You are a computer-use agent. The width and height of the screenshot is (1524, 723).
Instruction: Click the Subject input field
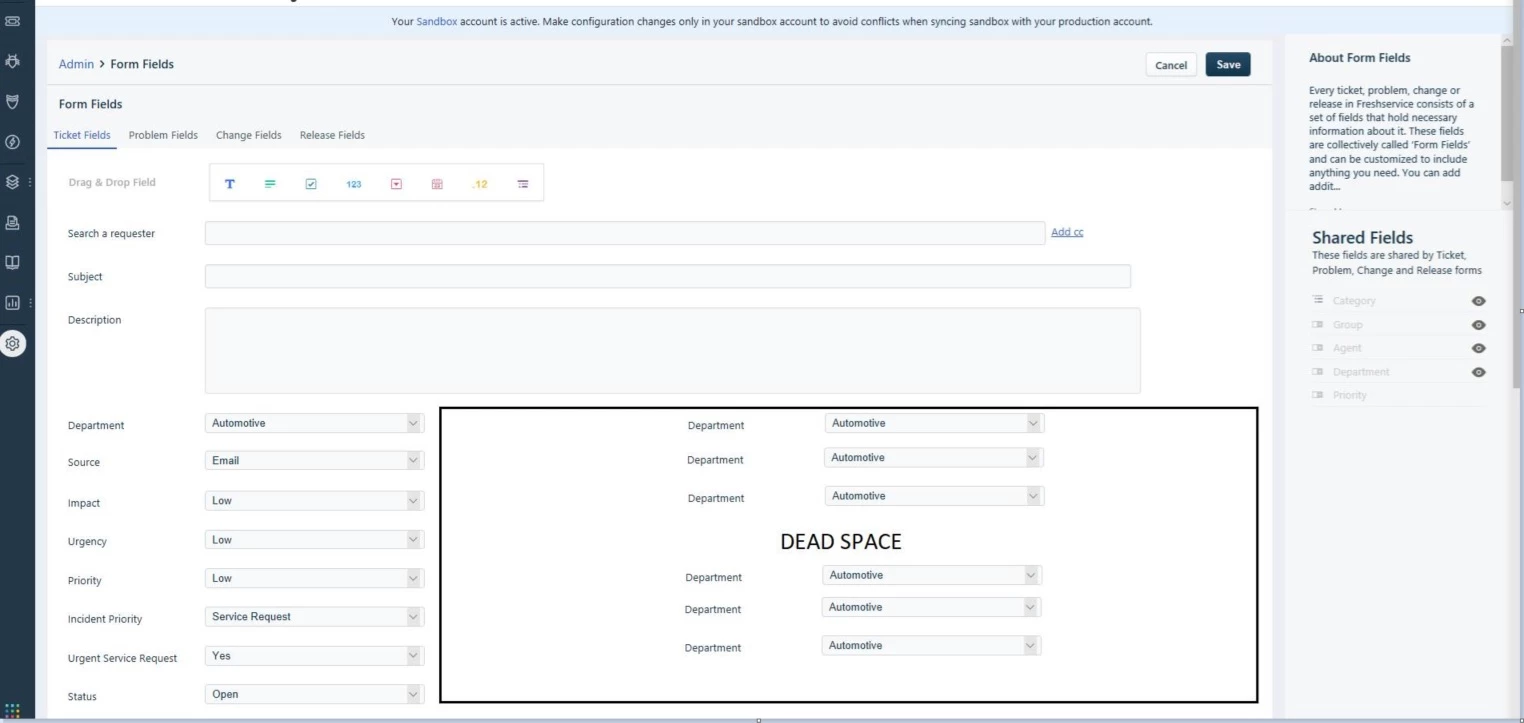668,276
